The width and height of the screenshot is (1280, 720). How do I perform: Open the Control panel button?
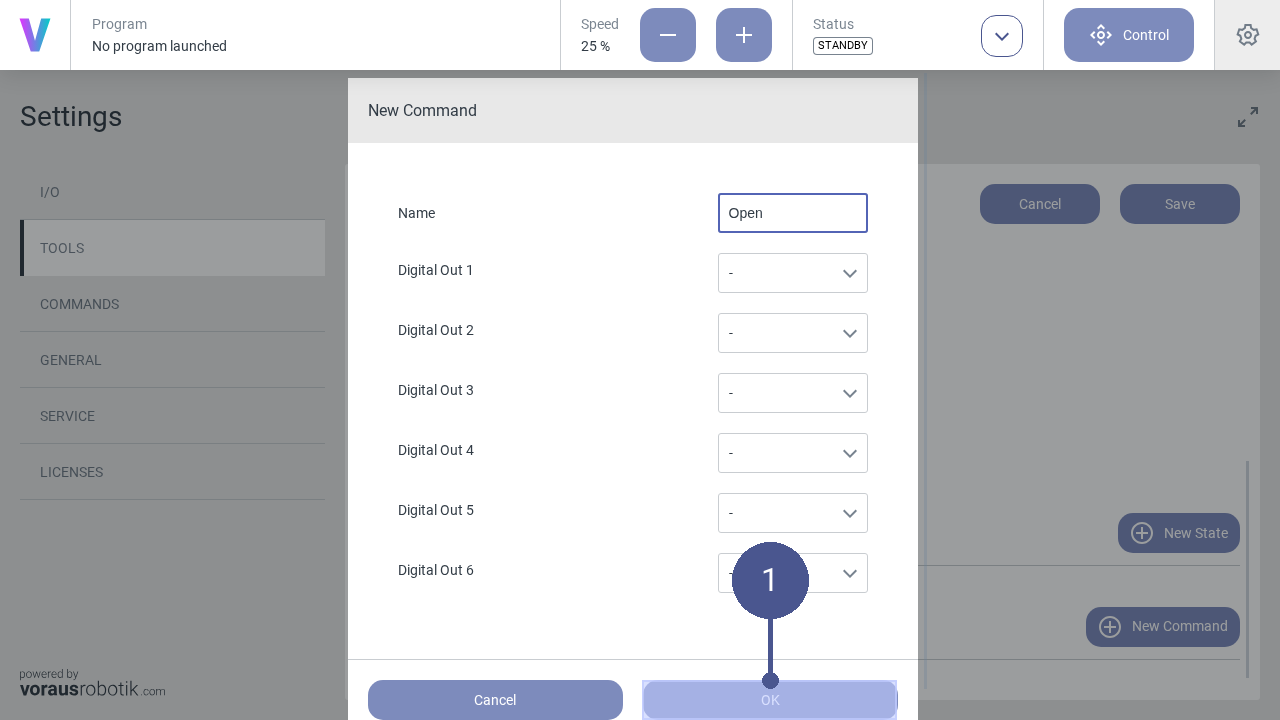coord(1129,35)
